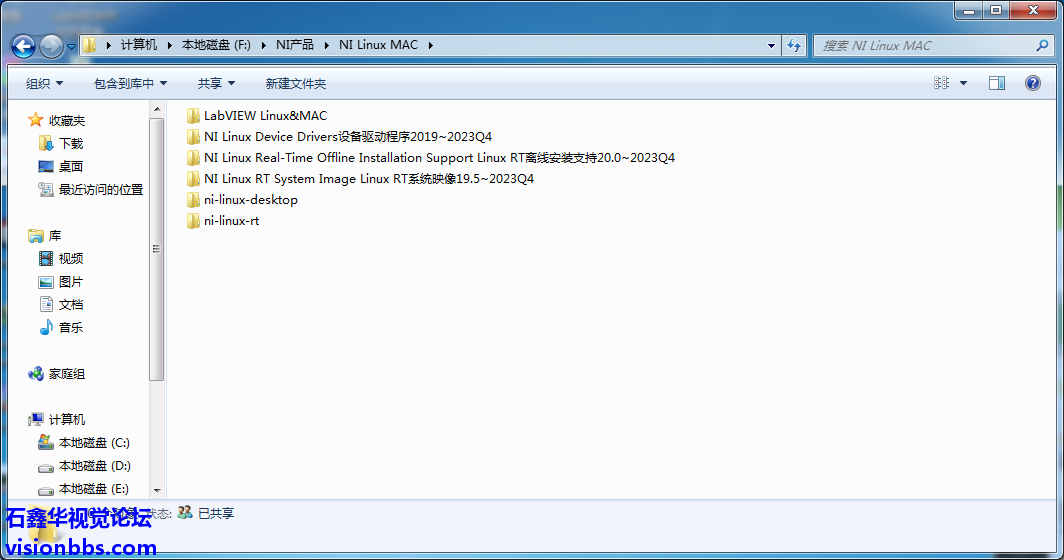Open the address bar history dropdown
1064x560 pixels.
771,45
